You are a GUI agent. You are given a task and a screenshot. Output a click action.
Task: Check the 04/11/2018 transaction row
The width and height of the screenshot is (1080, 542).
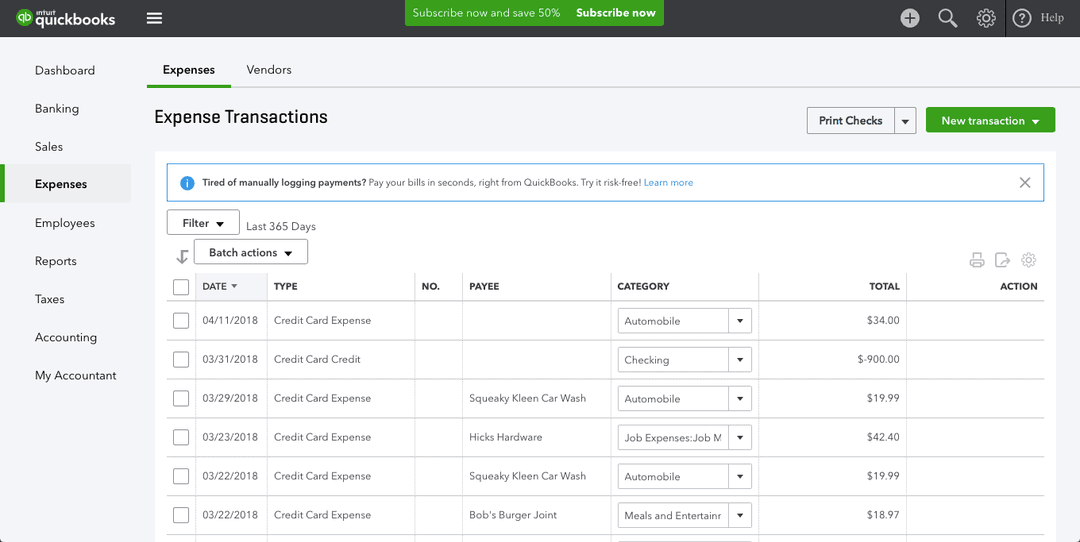coord(181,320)
